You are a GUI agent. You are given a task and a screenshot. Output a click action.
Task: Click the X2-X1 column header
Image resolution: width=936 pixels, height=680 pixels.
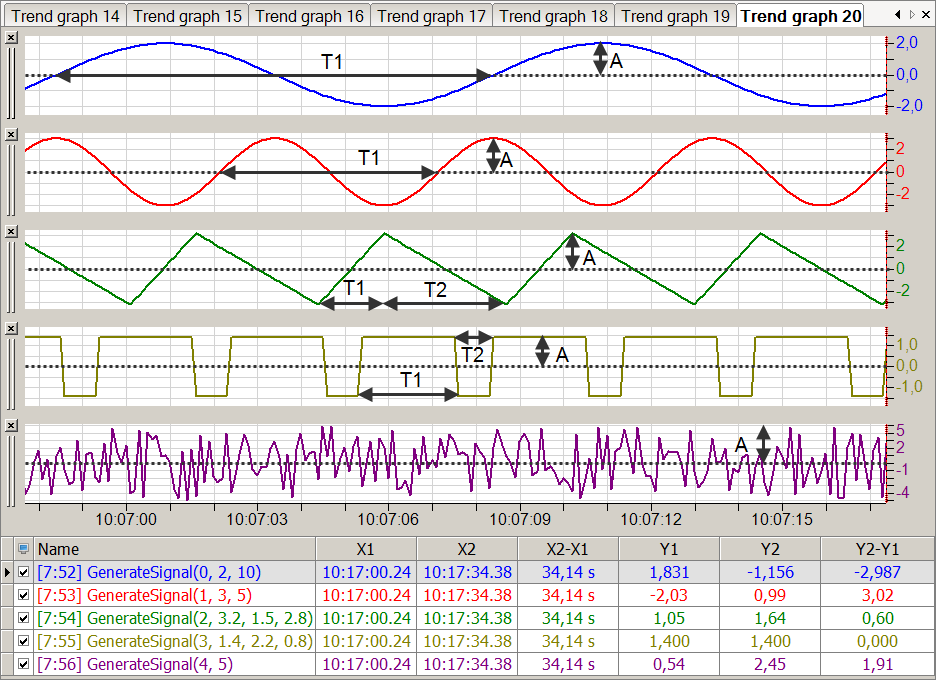(x=567, y=549)
